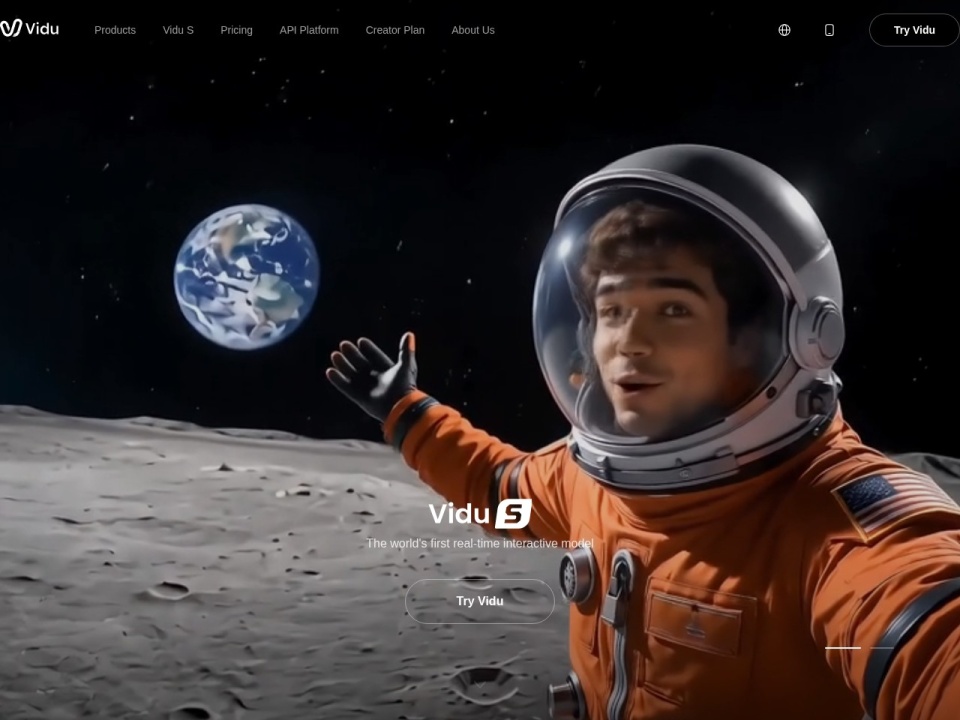The width and height of the screenshot is (960, 720).
Task: Open the Pricing page
Action: (236, 30)
